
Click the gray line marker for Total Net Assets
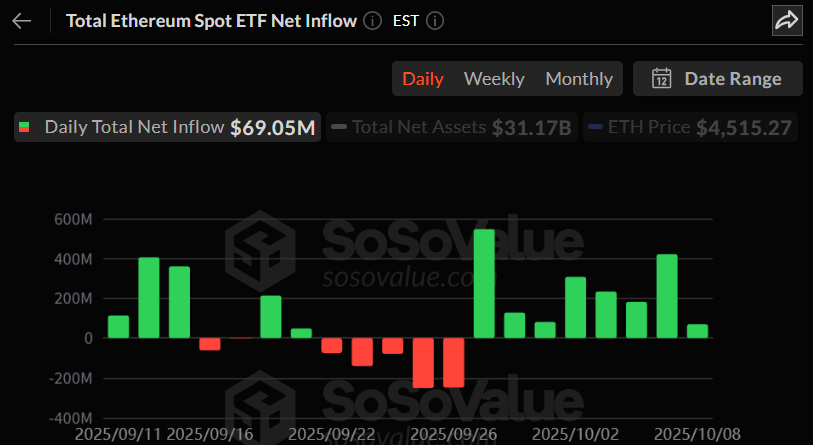point(338,127)
